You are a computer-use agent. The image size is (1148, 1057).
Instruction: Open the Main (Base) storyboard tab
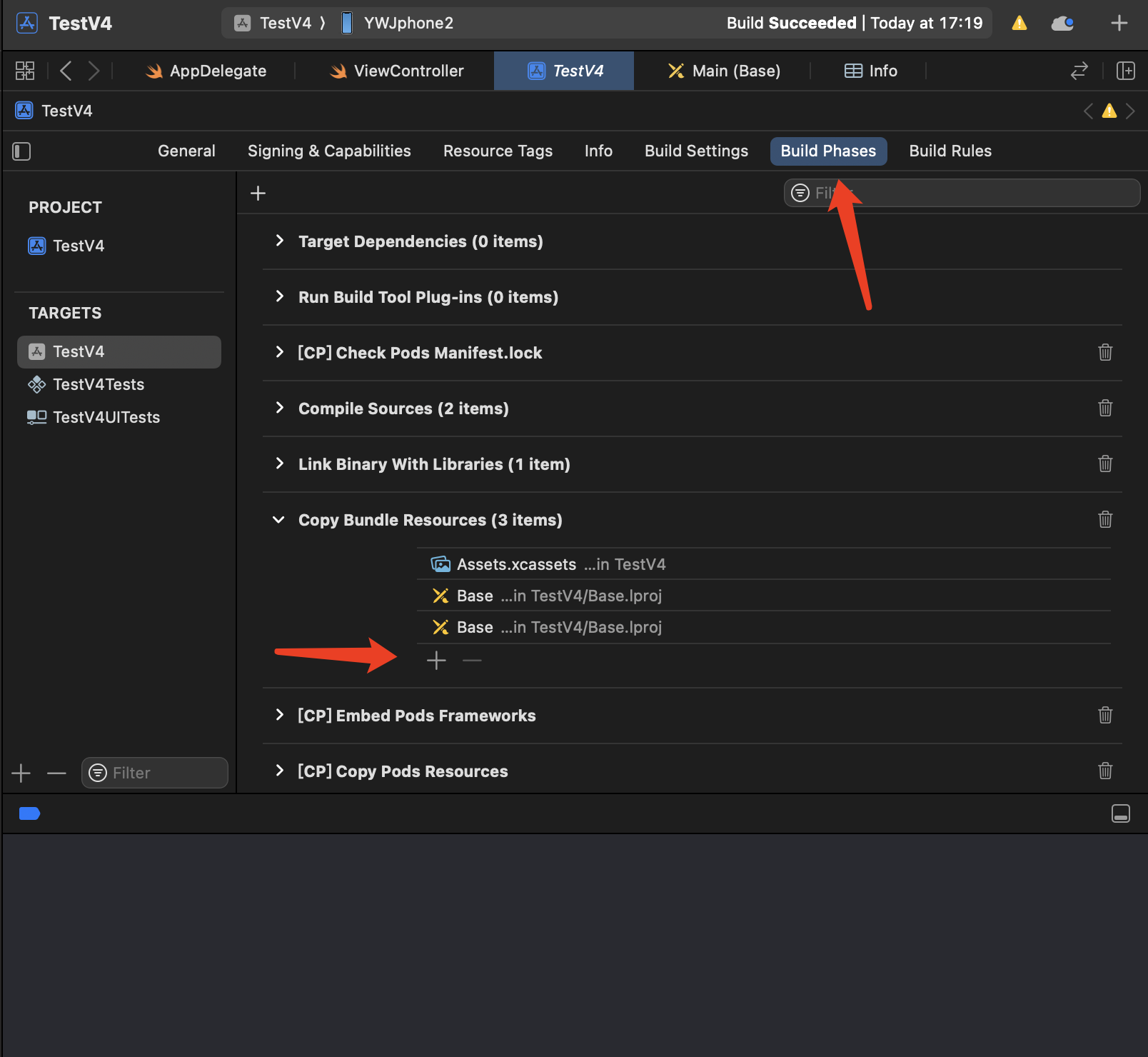click(x=724, y=71)
